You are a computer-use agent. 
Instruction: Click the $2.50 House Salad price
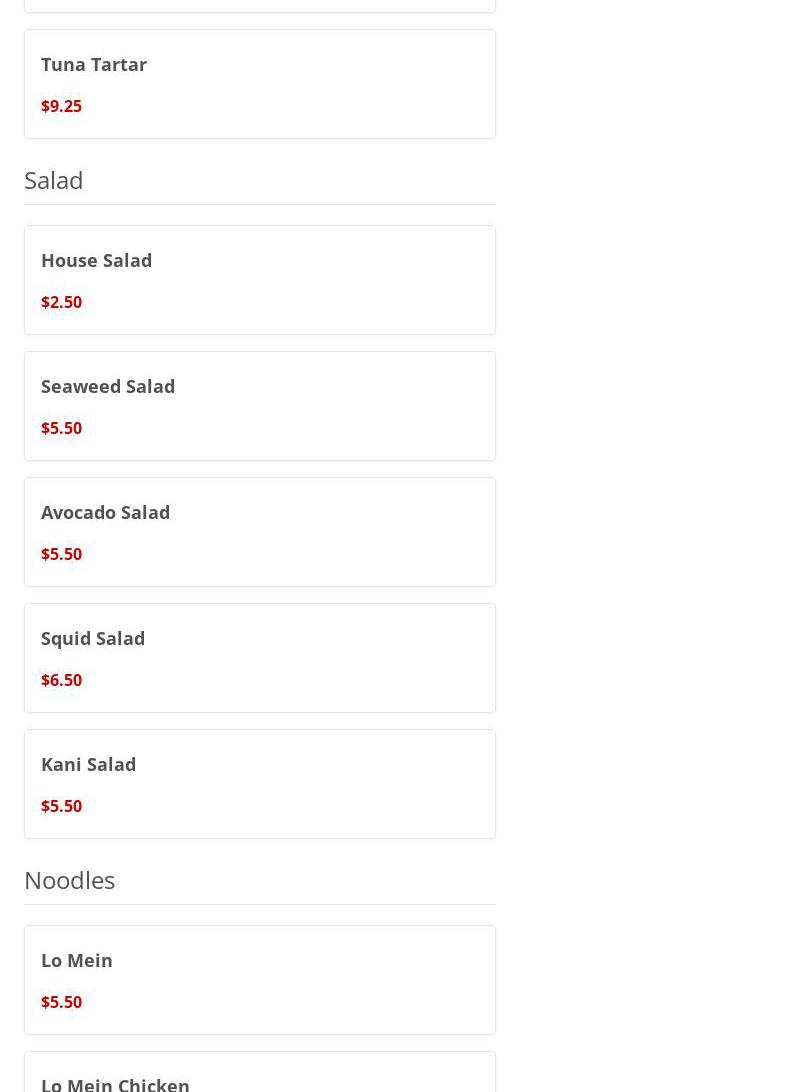coord(61,302)
